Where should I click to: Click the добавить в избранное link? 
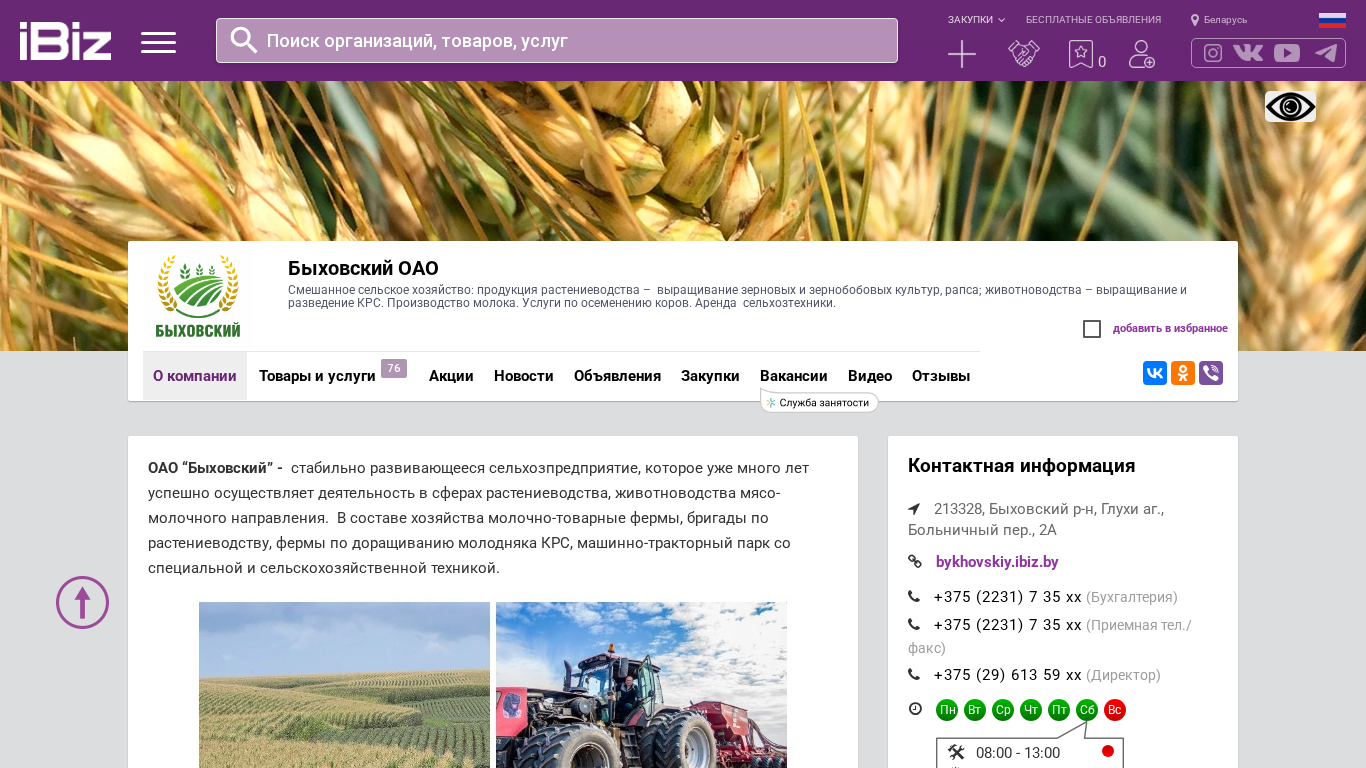tap(1170, 329)
